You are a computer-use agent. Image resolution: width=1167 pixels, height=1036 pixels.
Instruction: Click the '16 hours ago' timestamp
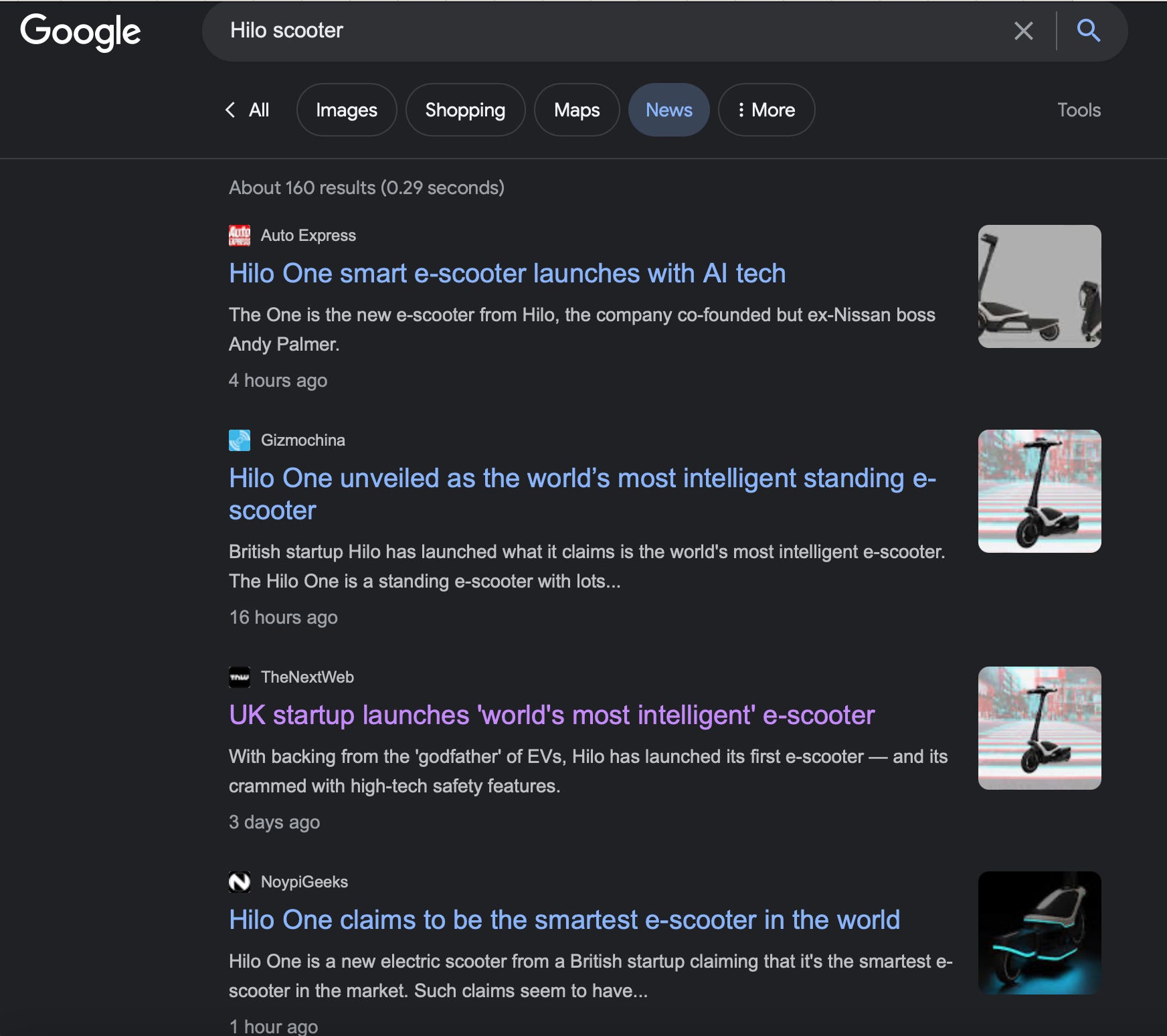(283, 617)
